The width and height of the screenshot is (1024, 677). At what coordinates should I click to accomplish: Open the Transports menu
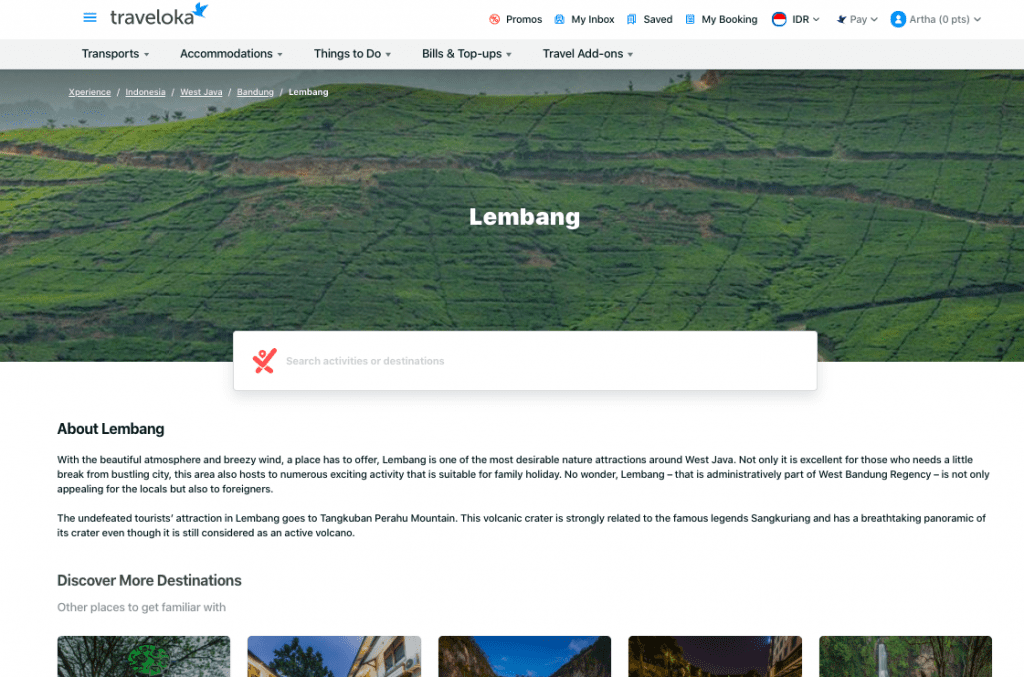[x=115, y=54]
